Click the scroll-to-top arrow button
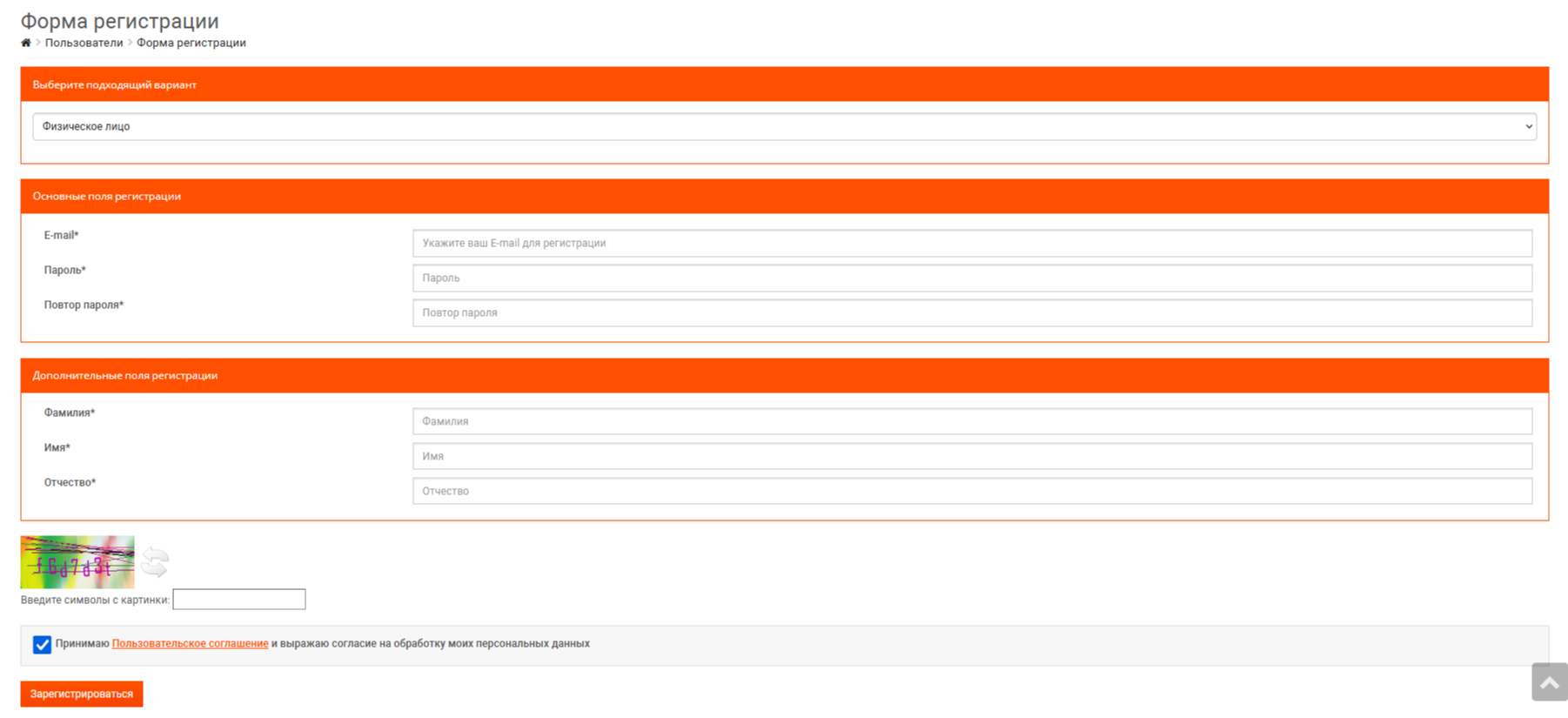Screen dimensions: 1568x718 pos(1549,682)
